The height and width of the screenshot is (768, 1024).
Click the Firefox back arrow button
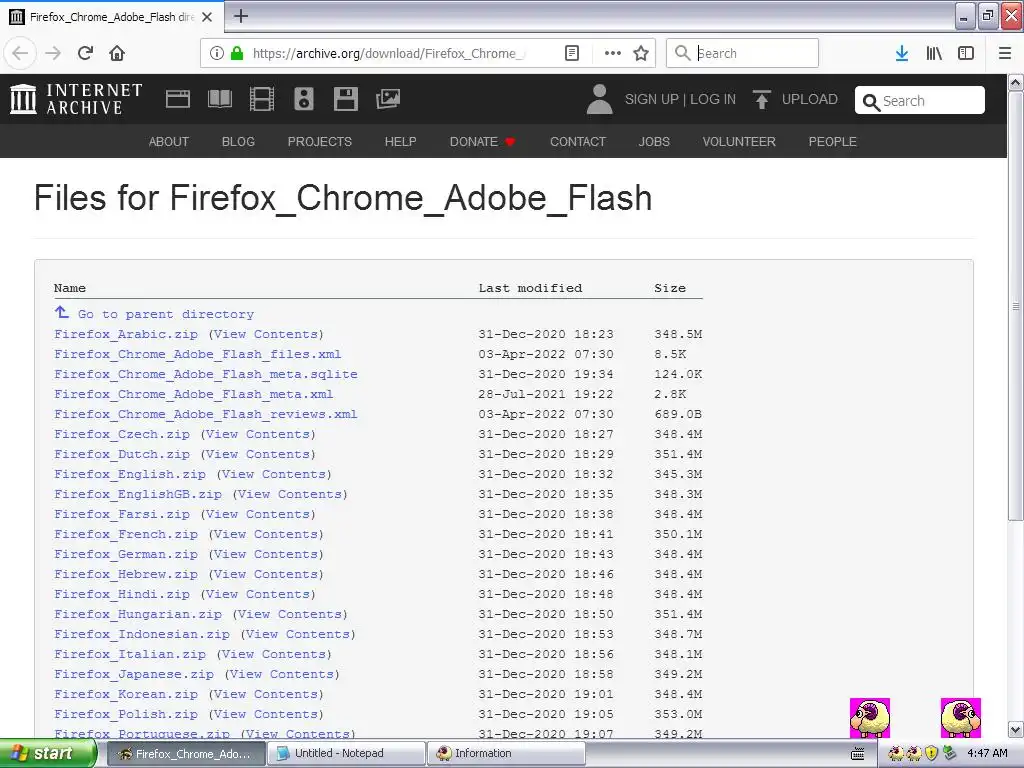pos(20,53)
